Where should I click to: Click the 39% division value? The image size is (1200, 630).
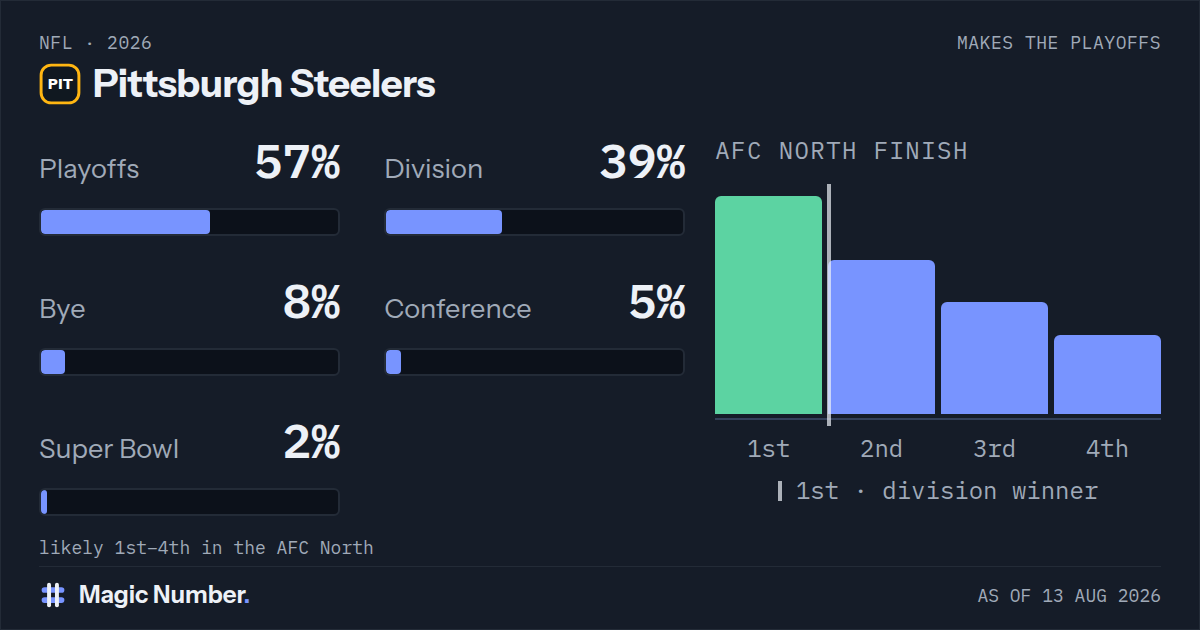pyautogui.click(x=643, y=163)
